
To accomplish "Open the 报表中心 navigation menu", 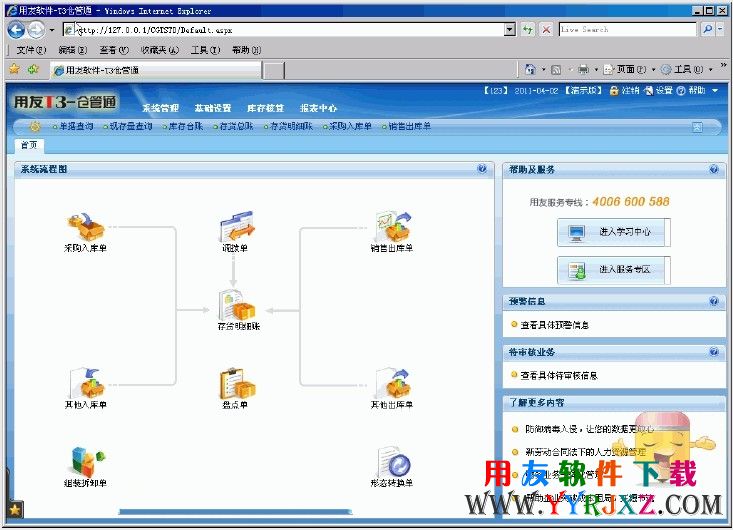I will coord(318,108).
